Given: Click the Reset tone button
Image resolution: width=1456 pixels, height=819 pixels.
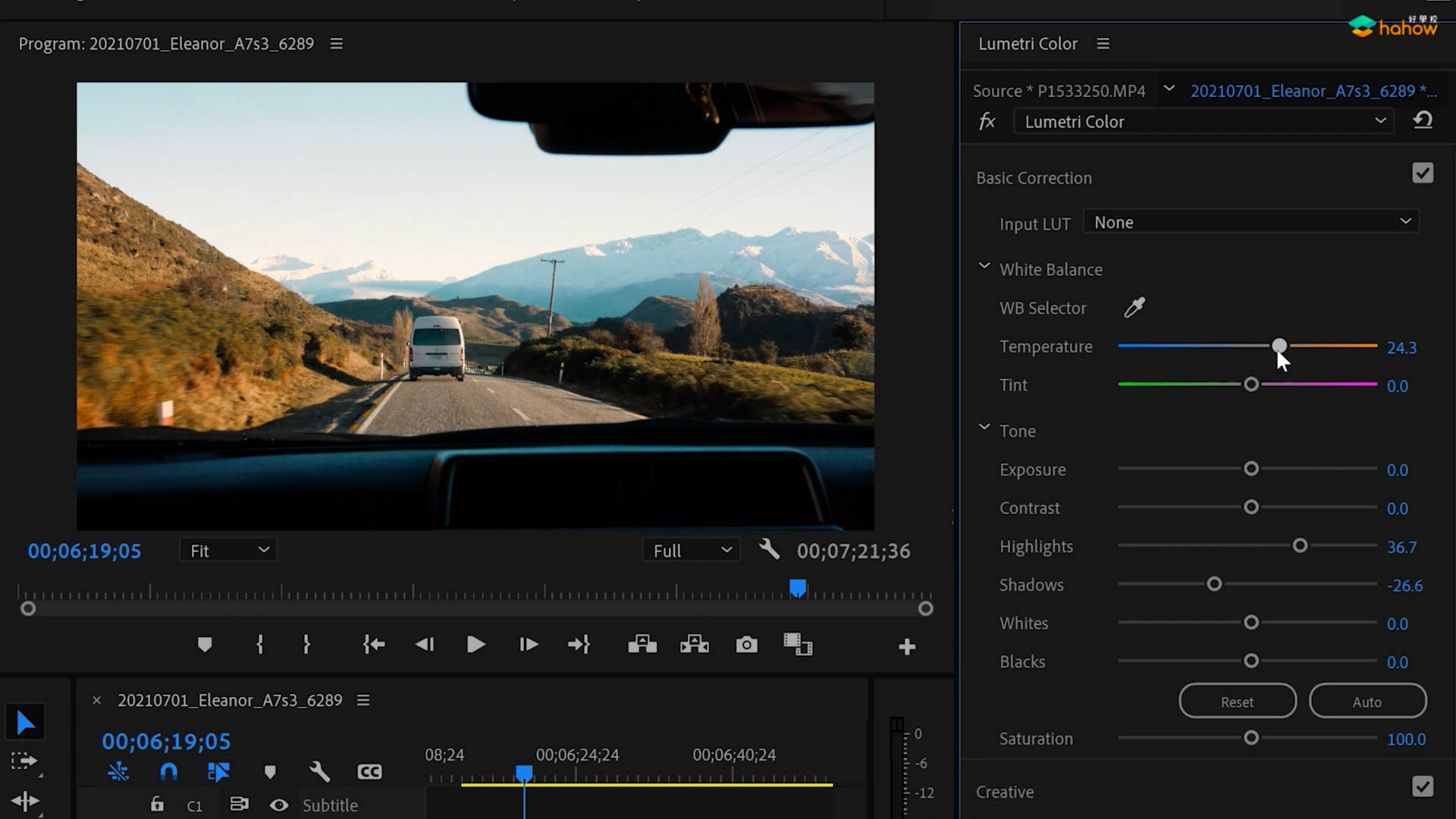Looking at the screenshot, I should [x=1237, y=701].
